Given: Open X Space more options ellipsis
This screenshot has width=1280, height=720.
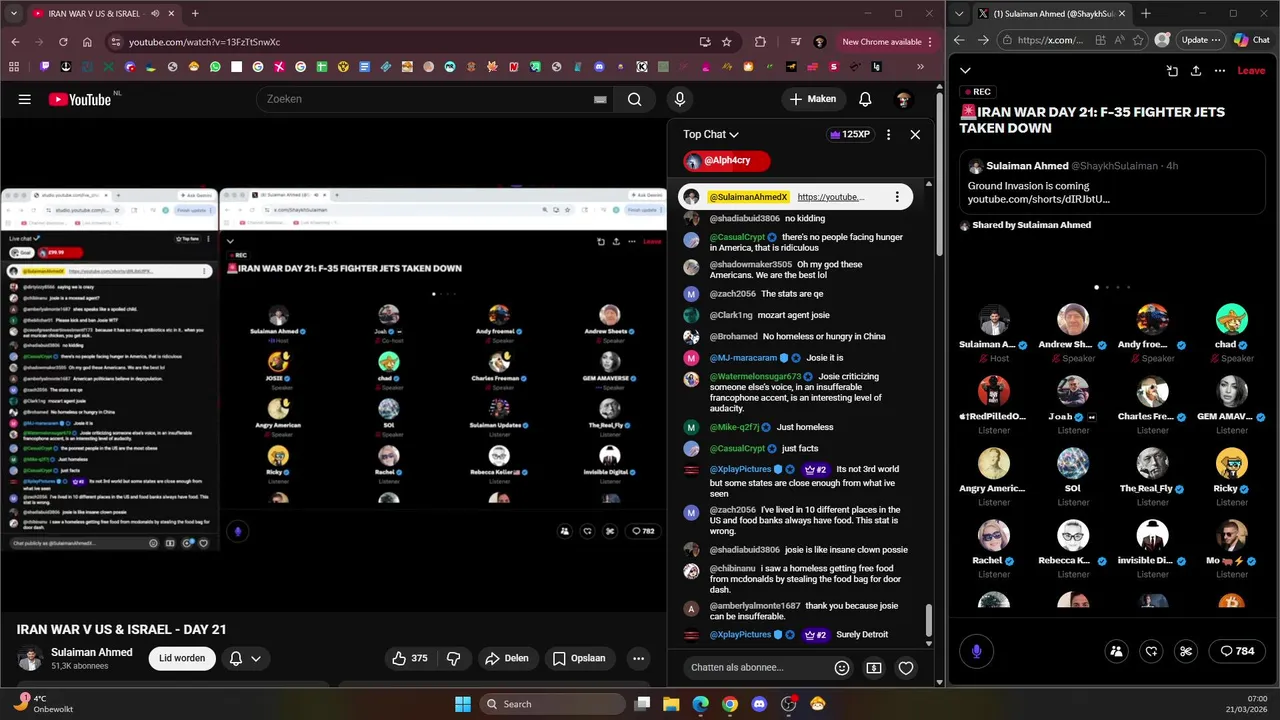Looking at the screenshot, I should tap(1220, 71).
